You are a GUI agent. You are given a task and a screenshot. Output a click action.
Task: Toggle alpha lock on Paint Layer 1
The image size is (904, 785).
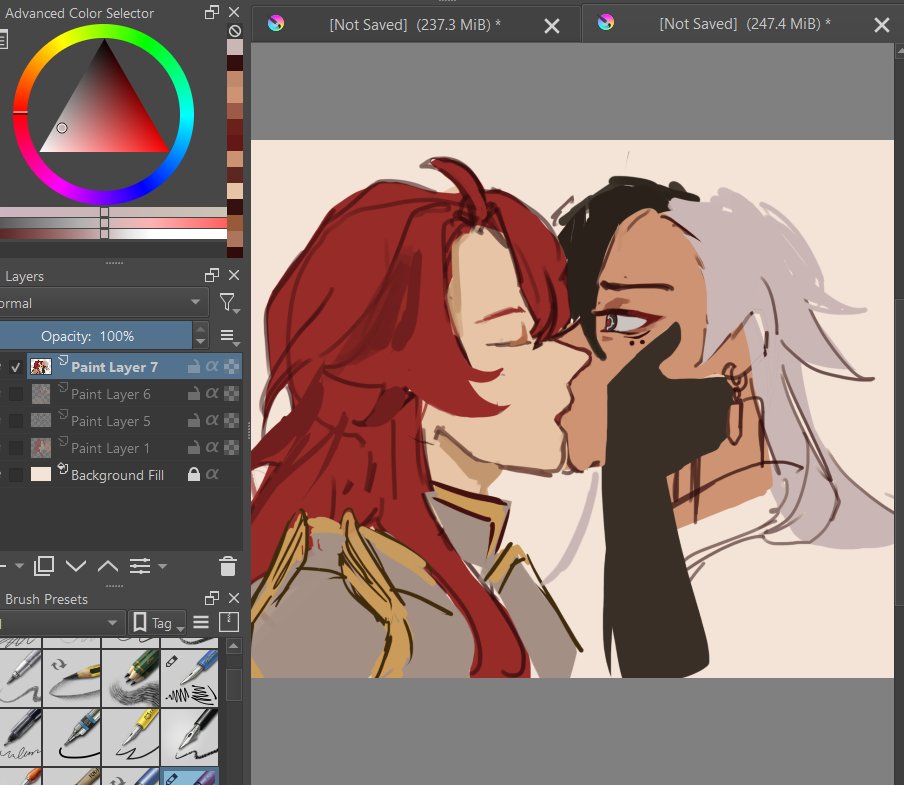click(231, 447)
